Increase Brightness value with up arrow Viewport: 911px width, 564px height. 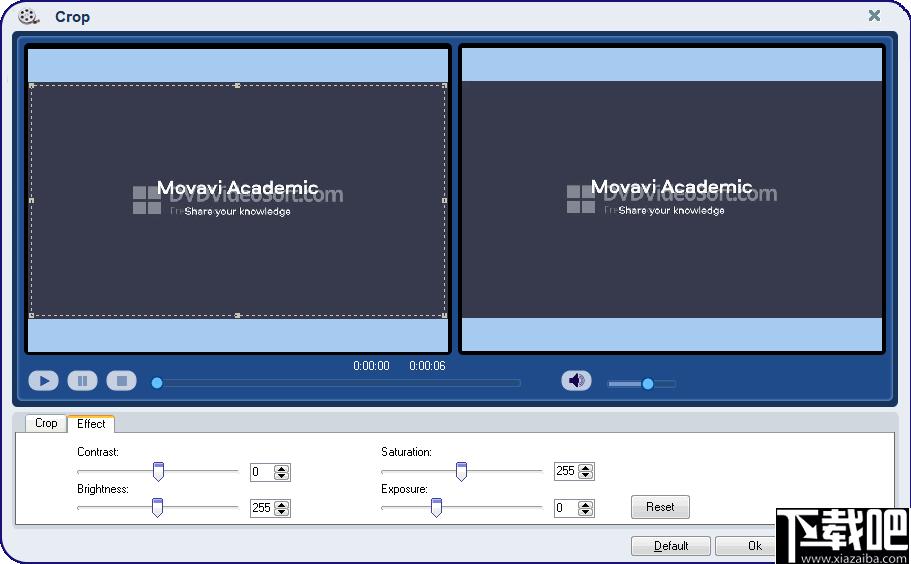click(x=282, y=505)
